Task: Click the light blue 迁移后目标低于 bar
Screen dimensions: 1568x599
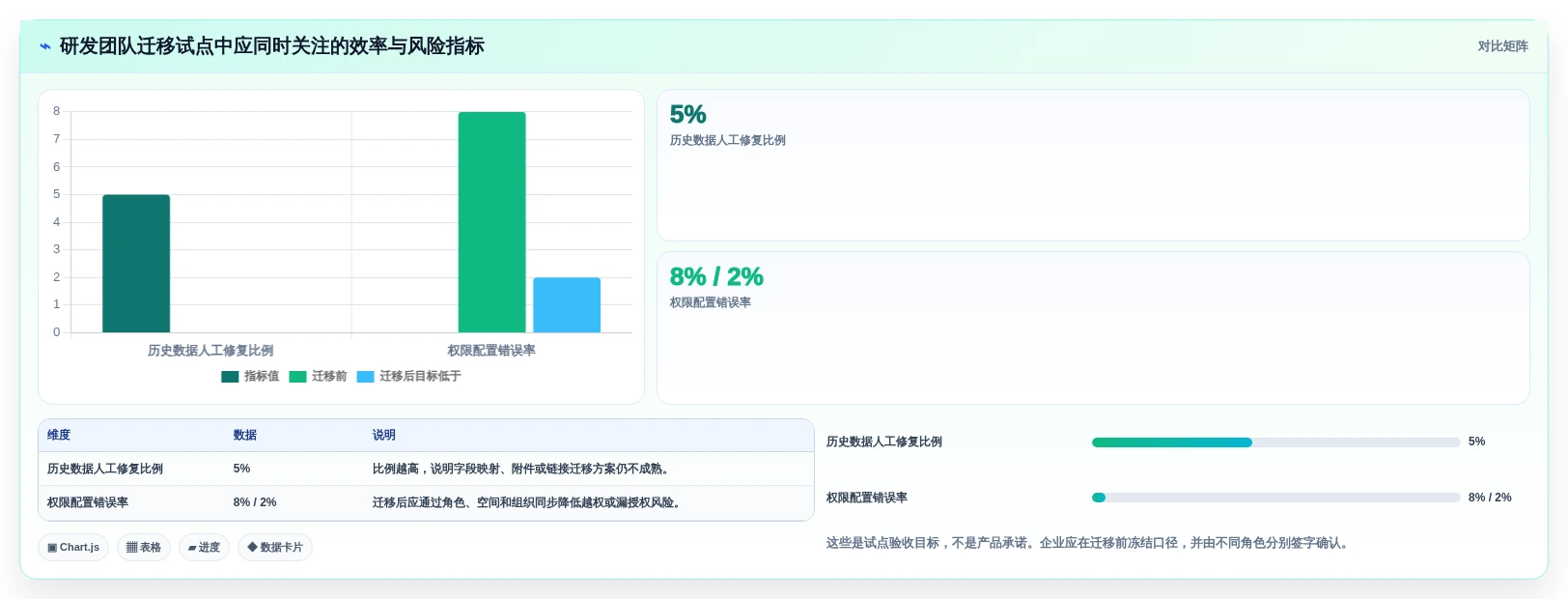Action: tap(567, 305)
